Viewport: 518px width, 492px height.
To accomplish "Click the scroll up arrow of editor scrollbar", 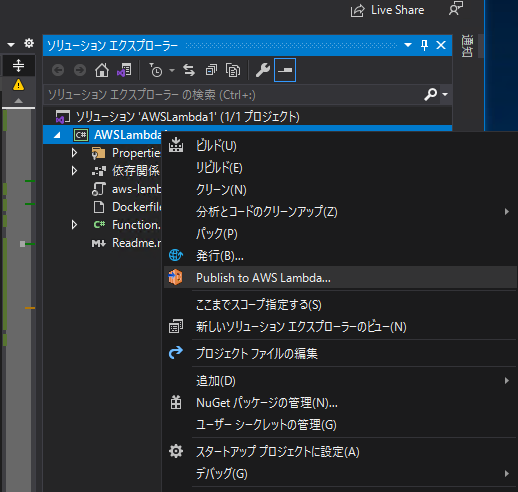I will pyautogui.click(x=19, y=100).
